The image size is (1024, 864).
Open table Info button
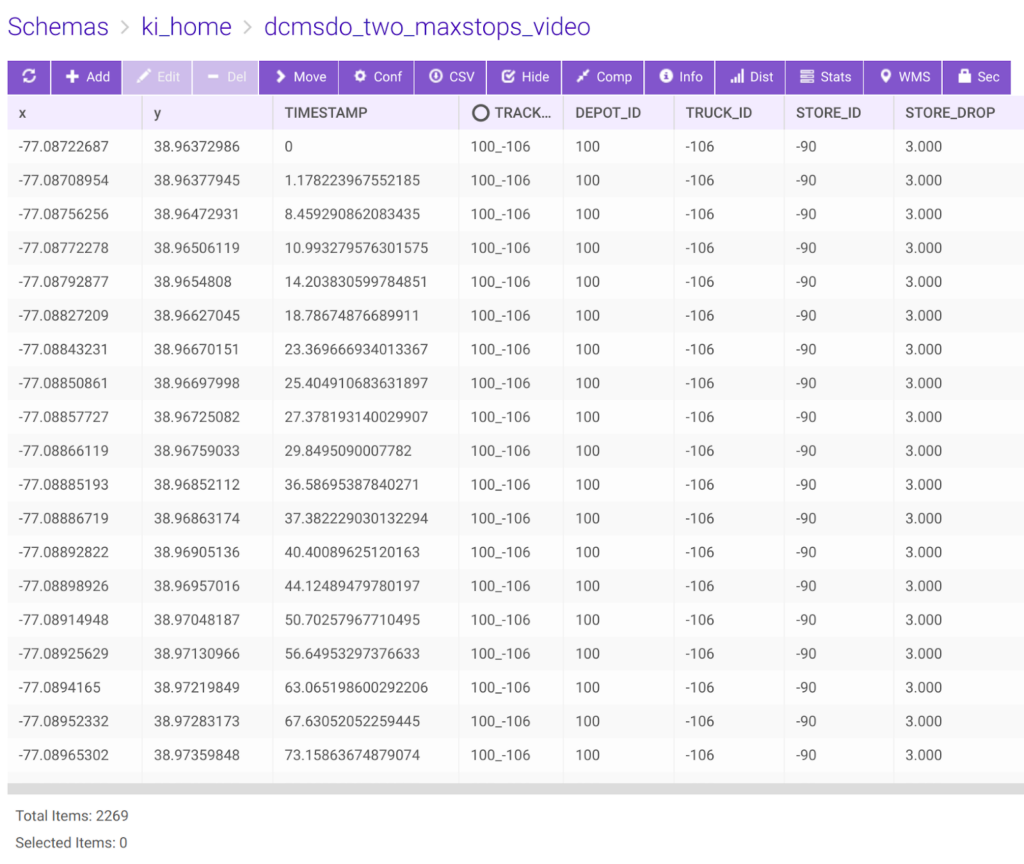pyautogui.click(x=680, y=77)
